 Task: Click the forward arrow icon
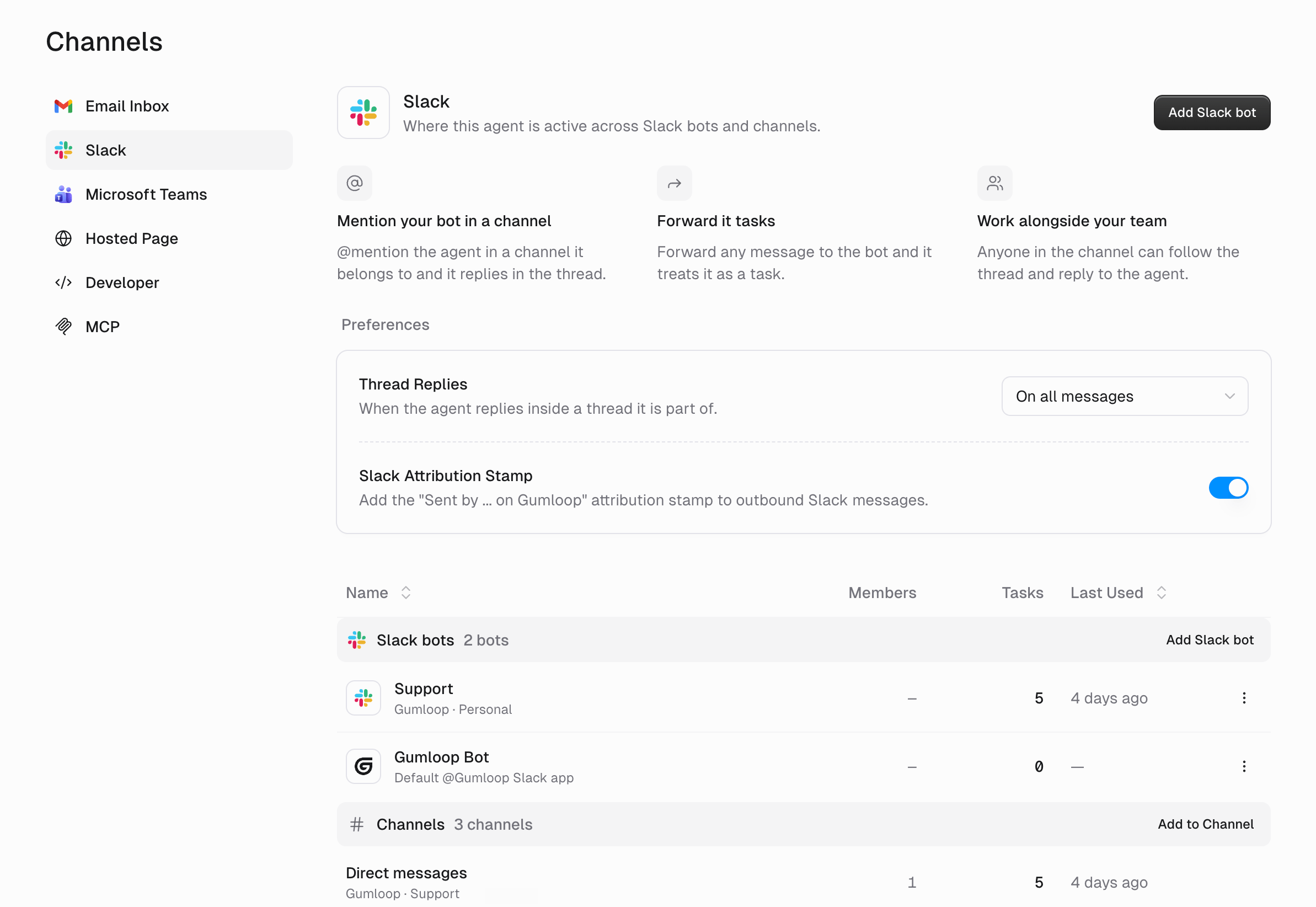click(x=674, y=183)
